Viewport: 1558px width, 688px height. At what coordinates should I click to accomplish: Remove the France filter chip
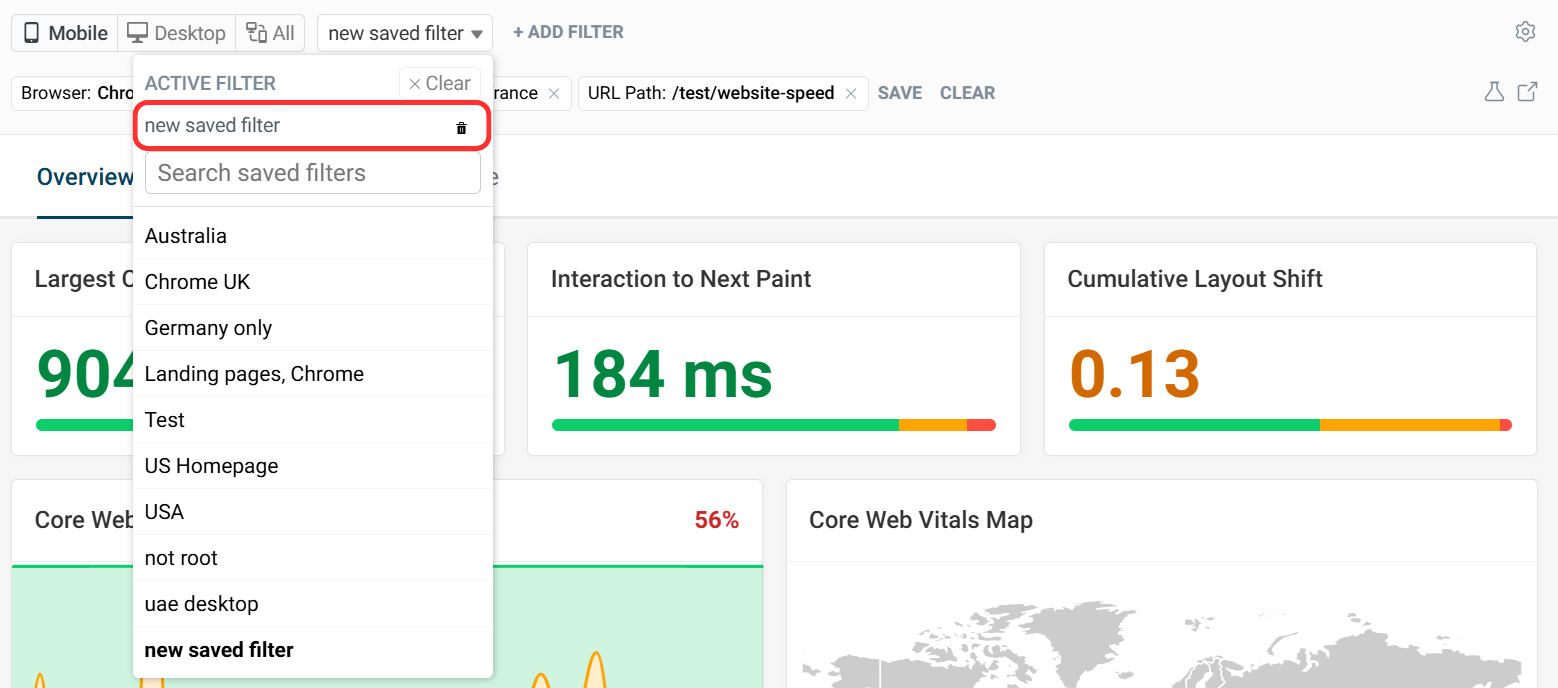pyautogui.click(x=554, y=93)
